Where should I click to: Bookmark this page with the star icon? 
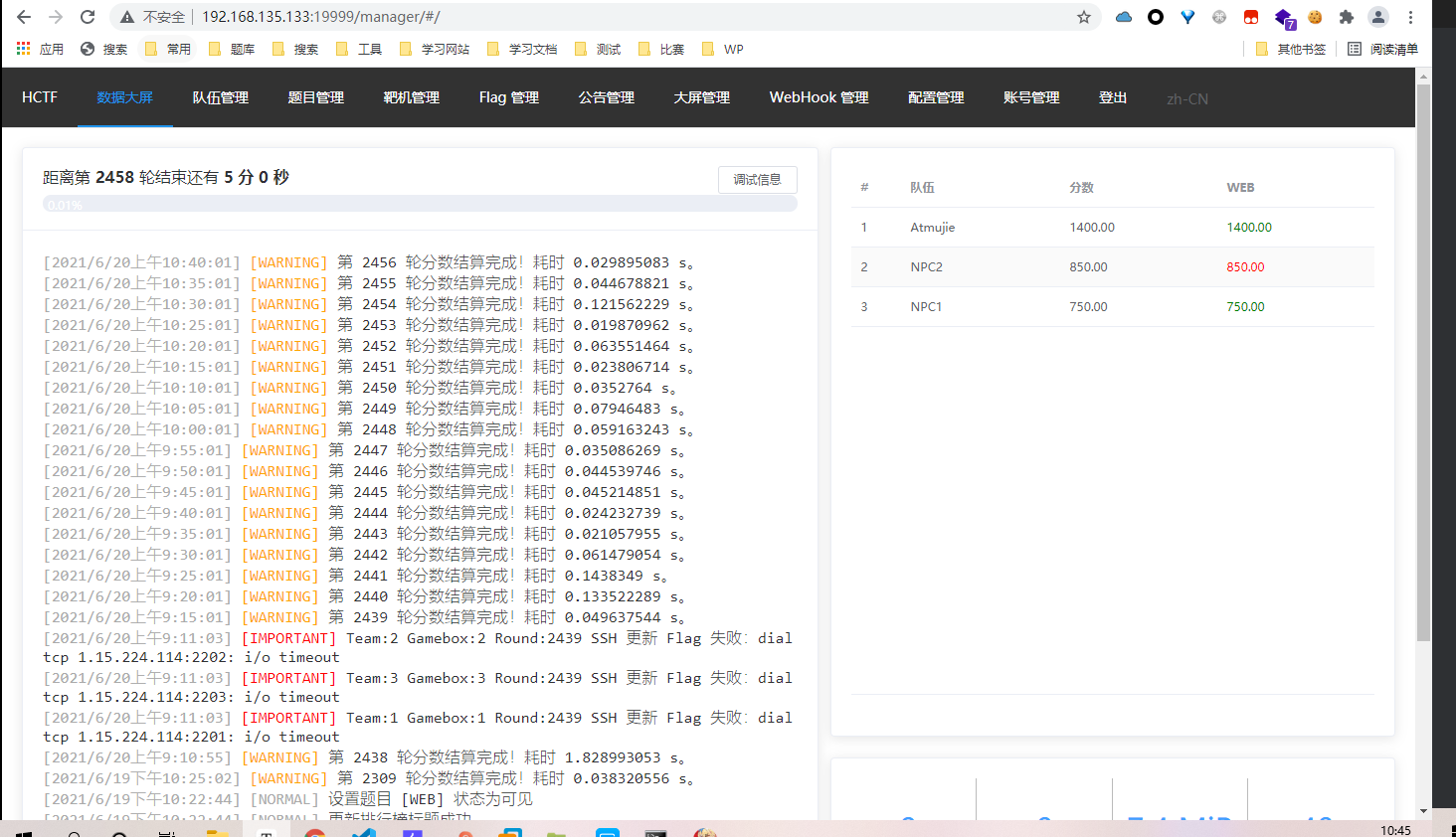1084,17
